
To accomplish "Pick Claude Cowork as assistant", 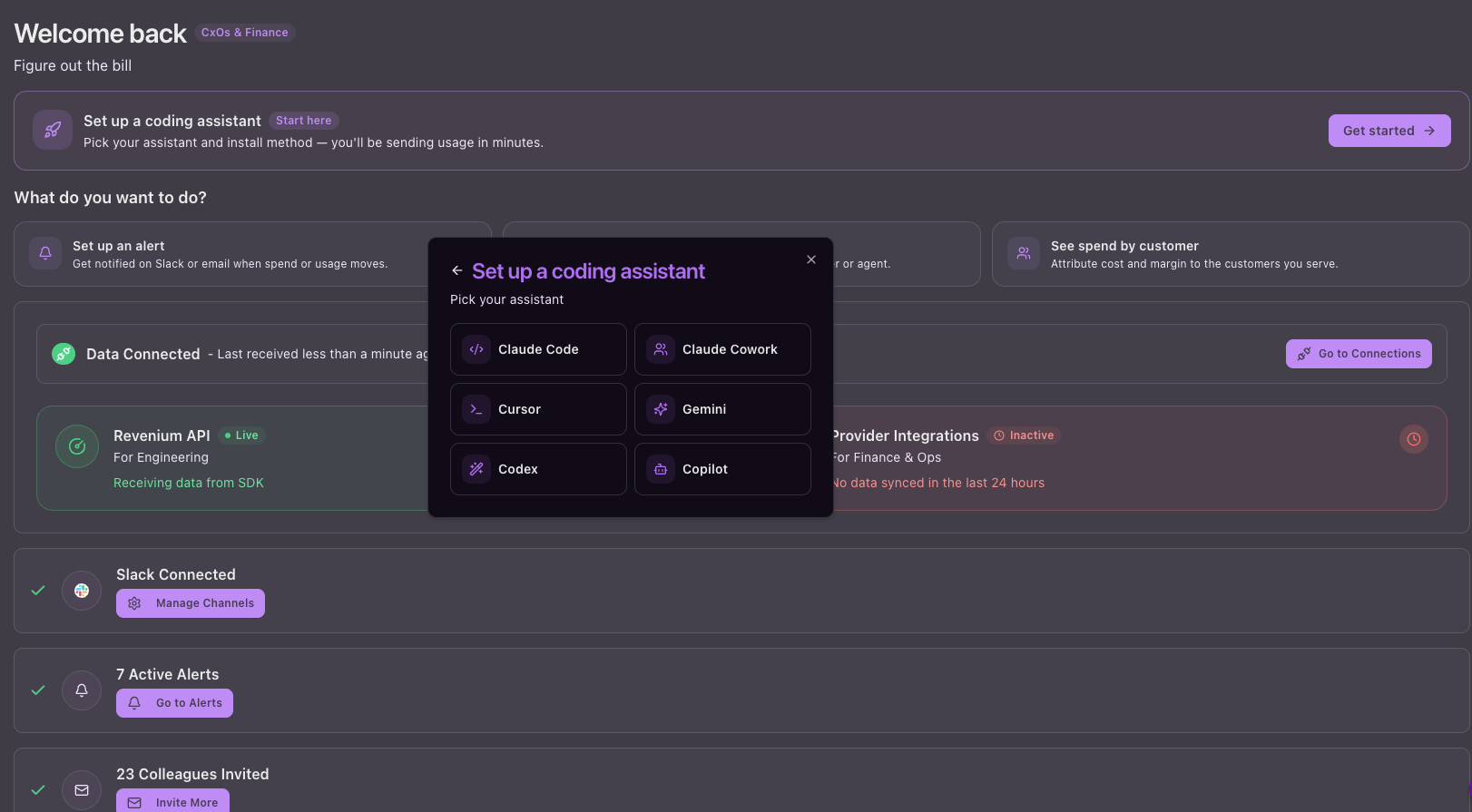I will pyautogui.click(x=722, y=349).
